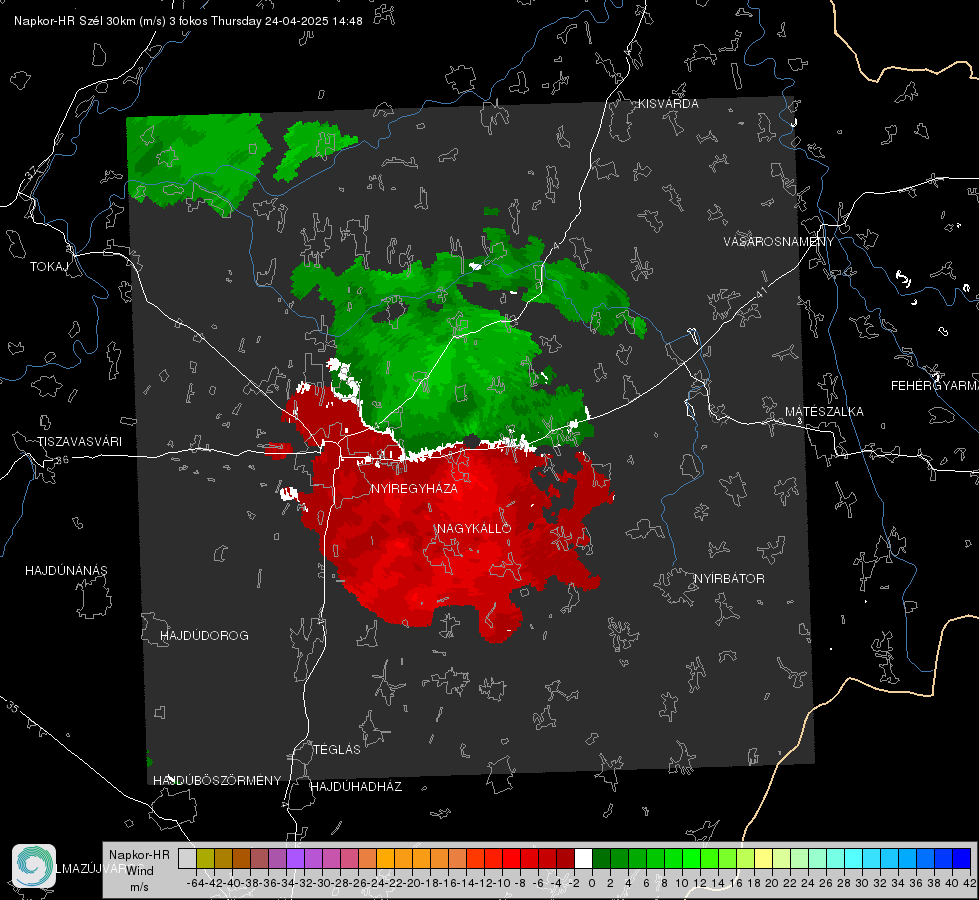Screen dimensions: 979x900
Task: Click the radar title text with date 24-04-2025
Action: pos(188,21)
